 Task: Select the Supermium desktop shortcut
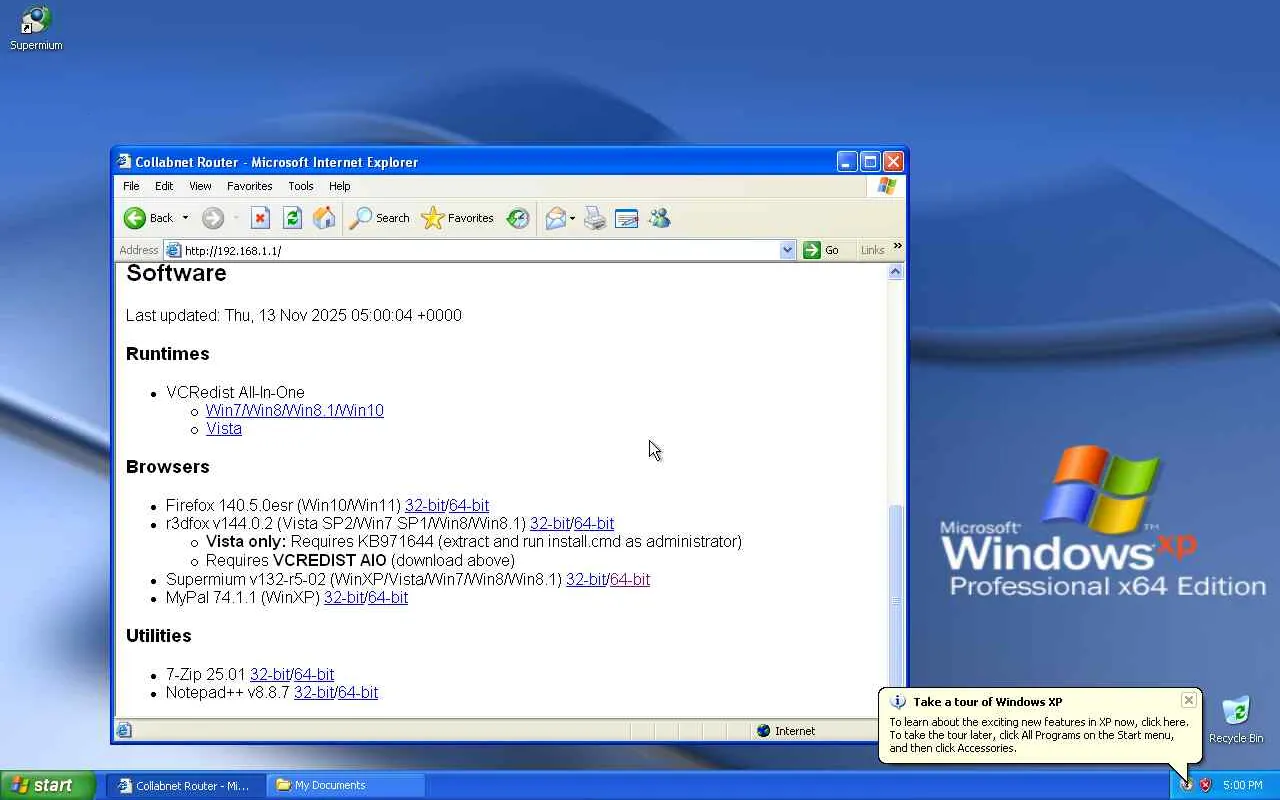(x=36, y=28)
